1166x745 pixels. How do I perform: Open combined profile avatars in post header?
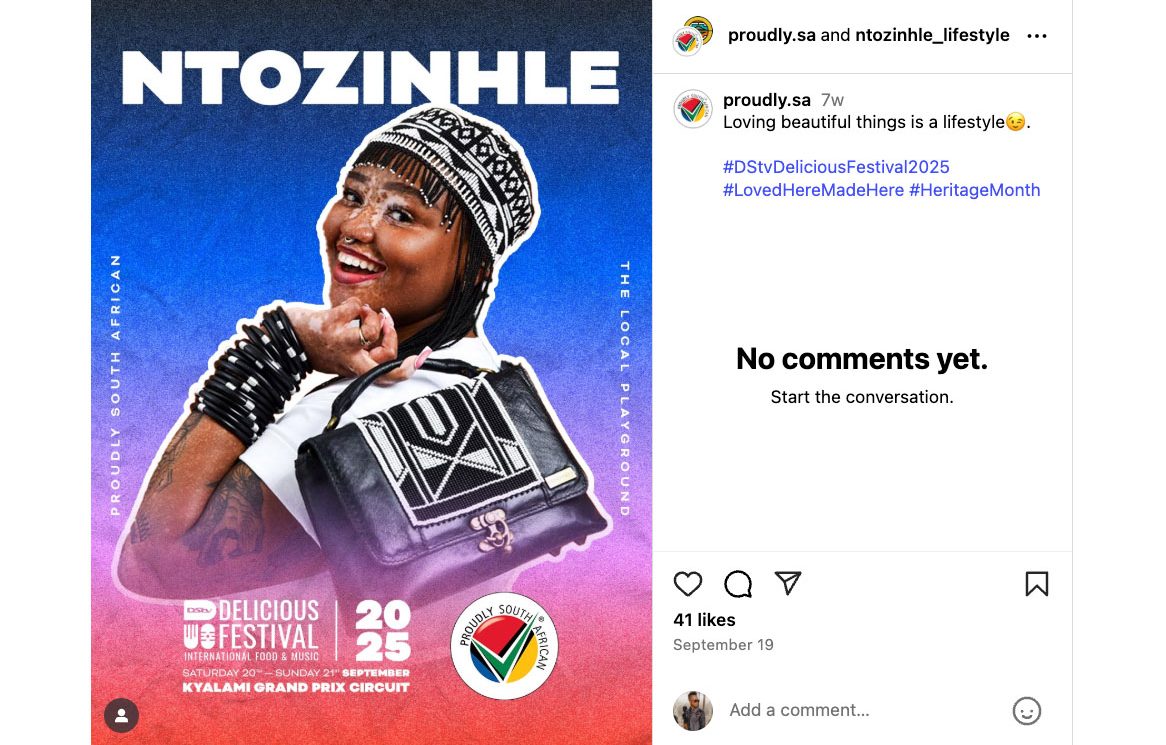point(693,35)
